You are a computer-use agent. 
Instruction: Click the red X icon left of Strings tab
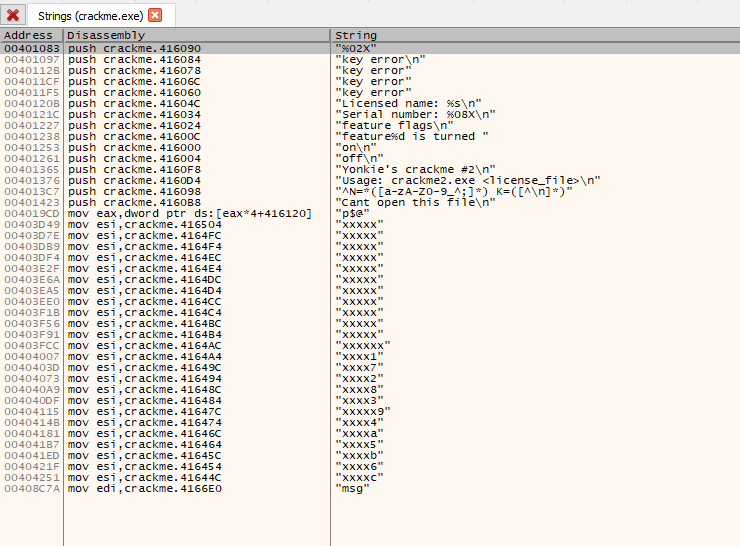[x=13, y=16]
